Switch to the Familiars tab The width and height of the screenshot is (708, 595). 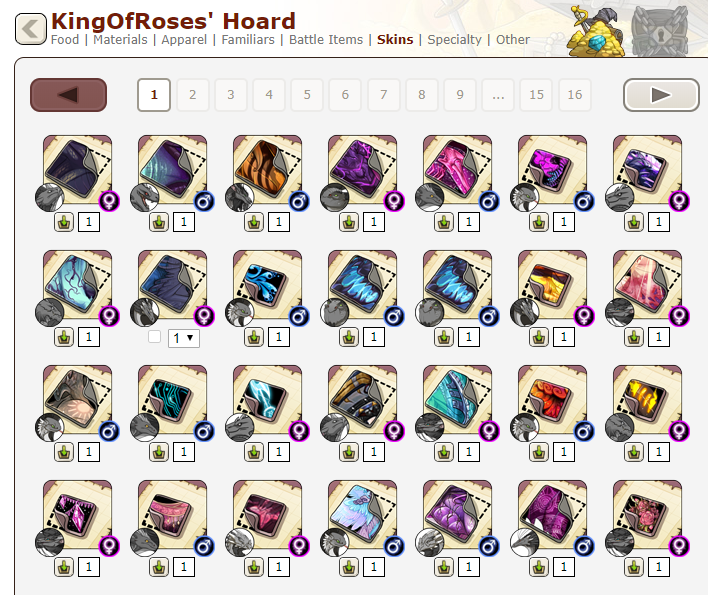(x=248, y=40)
